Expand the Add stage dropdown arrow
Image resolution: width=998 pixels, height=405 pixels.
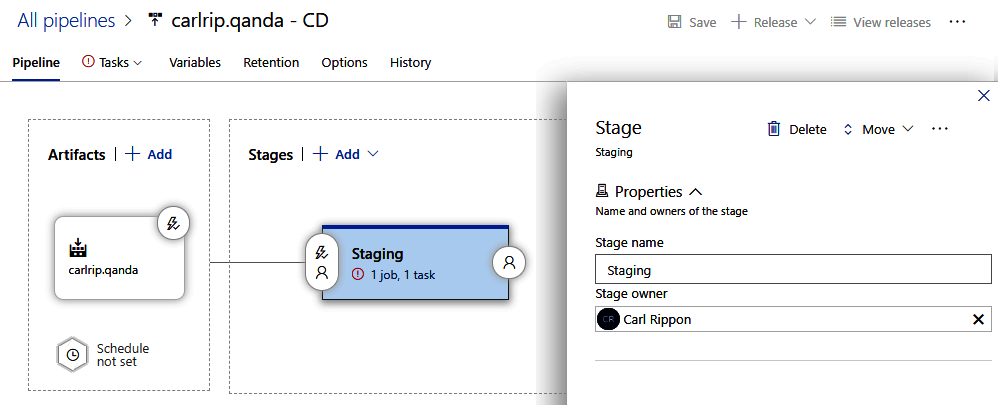[374, 154]
